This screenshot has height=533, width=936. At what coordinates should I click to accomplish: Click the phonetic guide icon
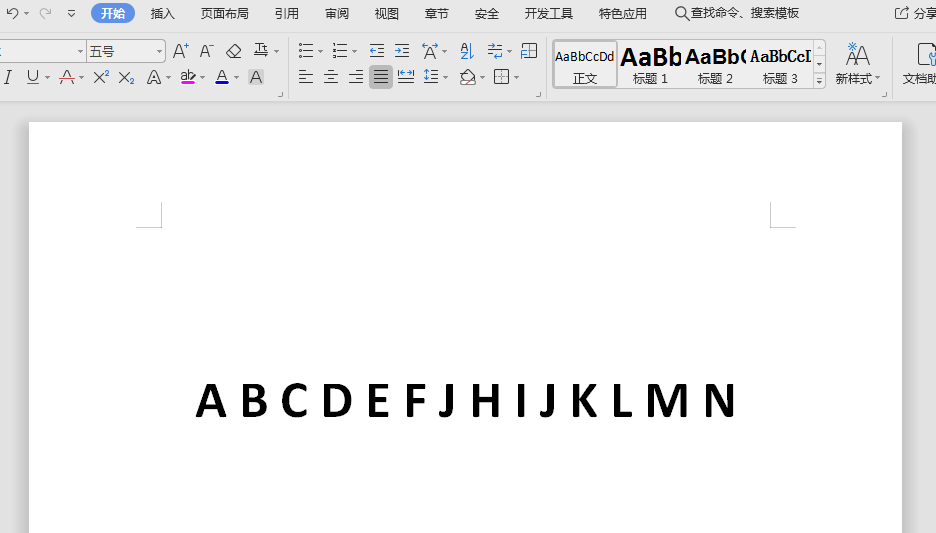pos(261,51)
